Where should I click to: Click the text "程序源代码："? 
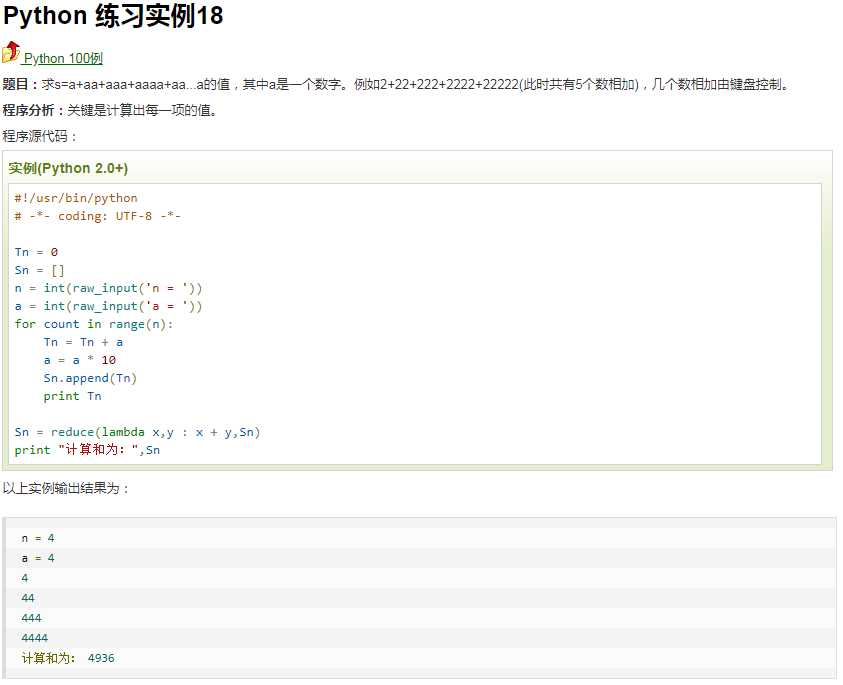click(x=40, y=136)
